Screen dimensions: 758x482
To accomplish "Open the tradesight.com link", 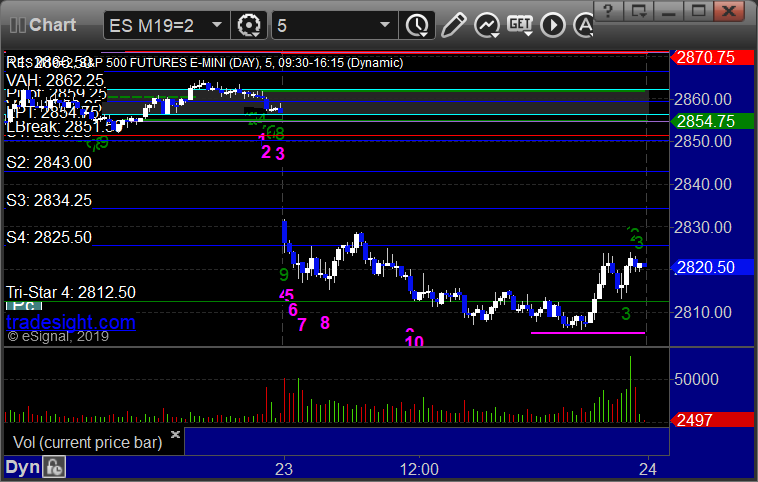I will (x=71, y=322).
